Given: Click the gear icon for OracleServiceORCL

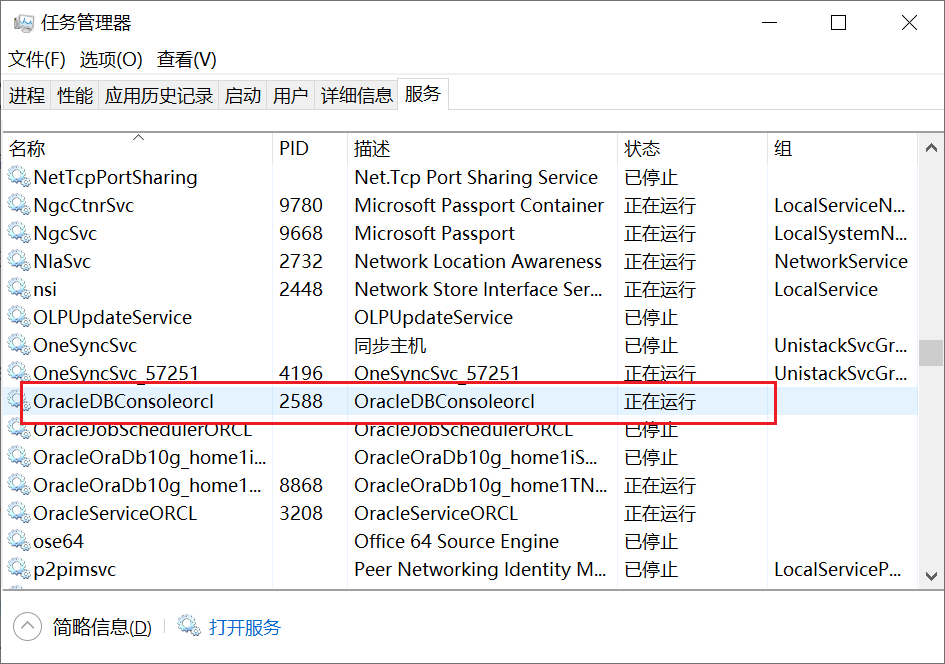Looking at the screenshot, I should 19,513.
